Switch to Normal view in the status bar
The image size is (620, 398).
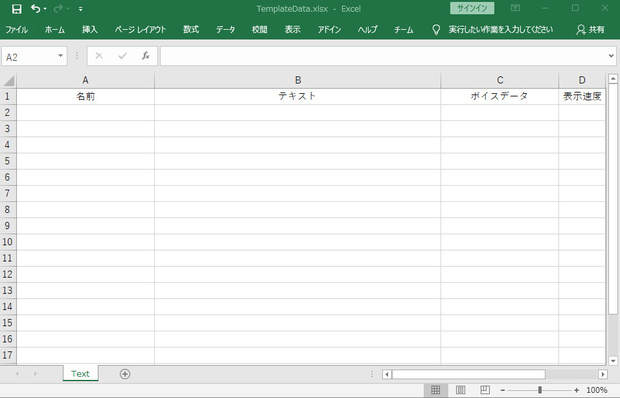click(435, 390)
